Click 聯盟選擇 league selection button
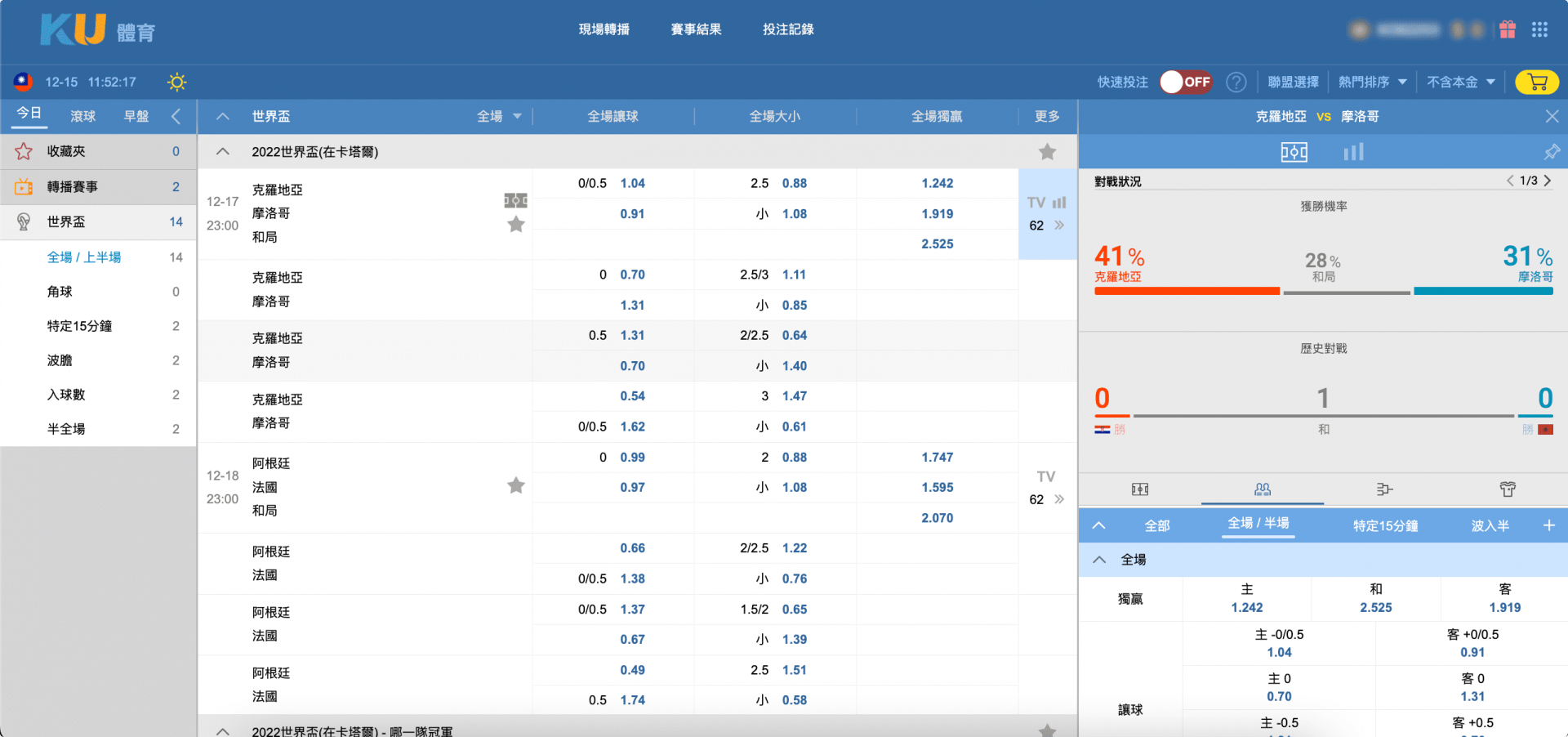1568x737 pixels. [x=1293, y=82]
